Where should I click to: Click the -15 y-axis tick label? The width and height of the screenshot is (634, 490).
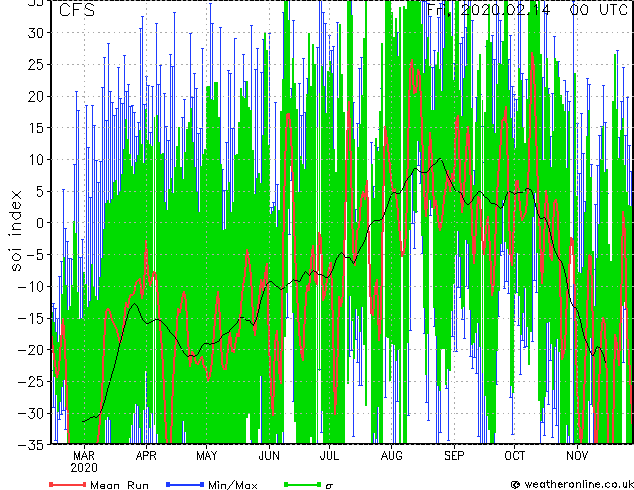(x=31, y=318)
